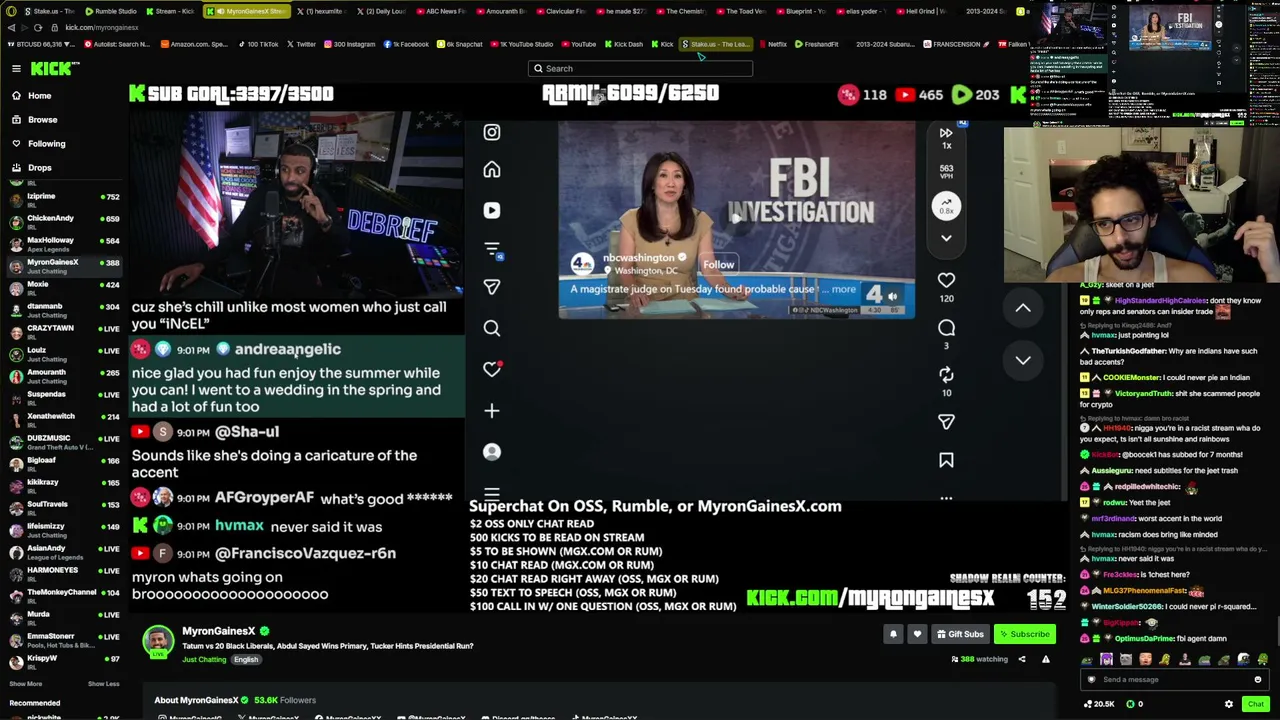
Task: Switch to the Rumble Studio browser tab
Action: 111,11
